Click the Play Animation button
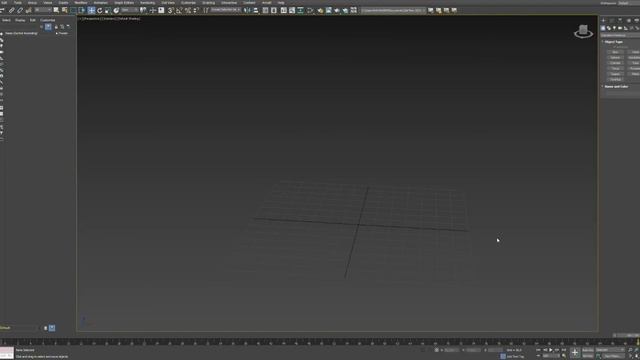The image size is (640, 360). click(x=551, y=350)
